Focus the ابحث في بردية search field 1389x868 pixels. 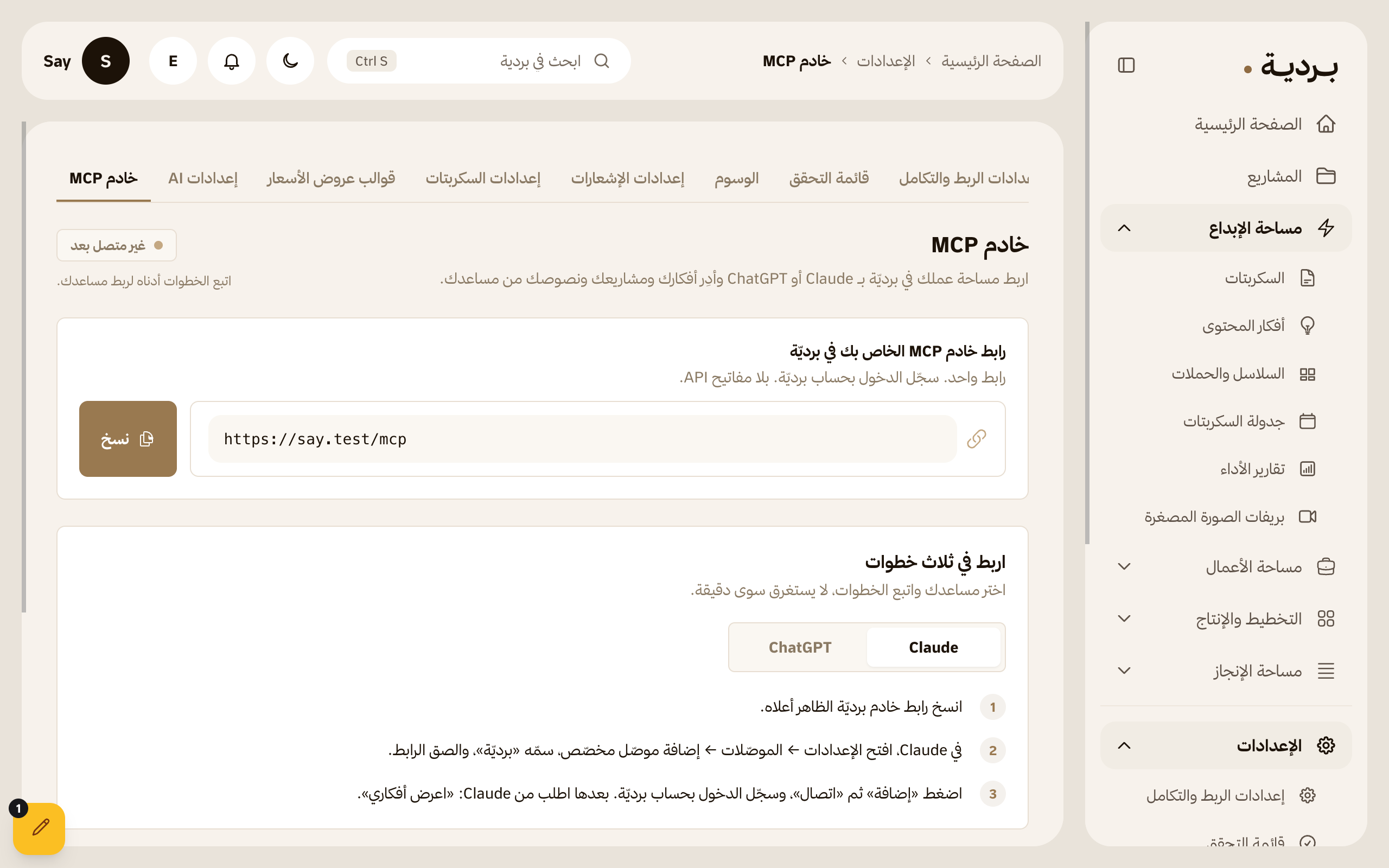point(479,61)
